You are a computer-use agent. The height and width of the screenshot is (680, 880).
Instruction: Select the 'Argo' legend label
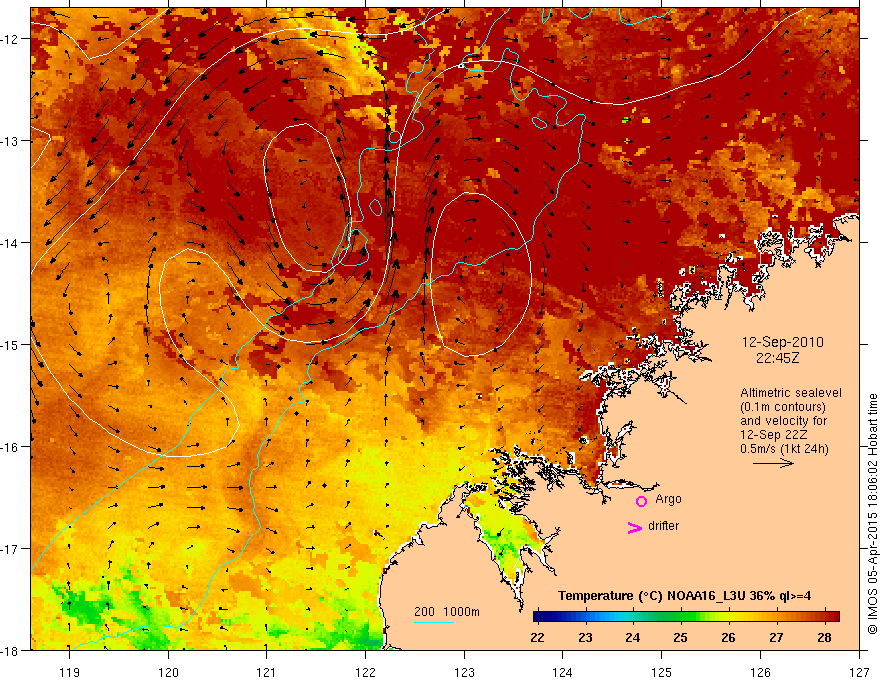pos(668,499)
